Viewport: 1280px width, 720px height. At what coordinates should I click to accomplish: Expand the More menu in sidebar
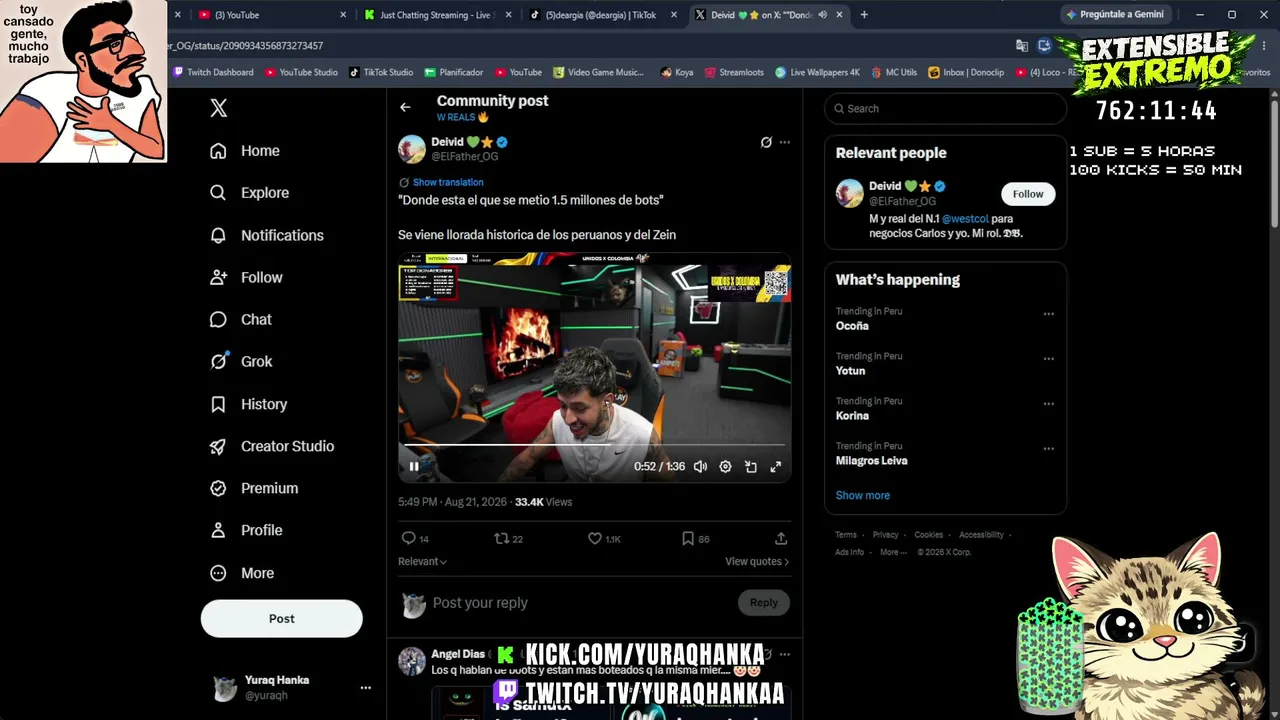(x=242, y=573)
